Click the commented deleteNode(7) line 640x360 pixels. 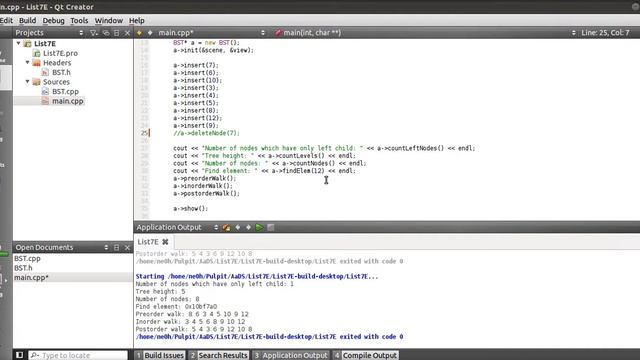(207, 133)
